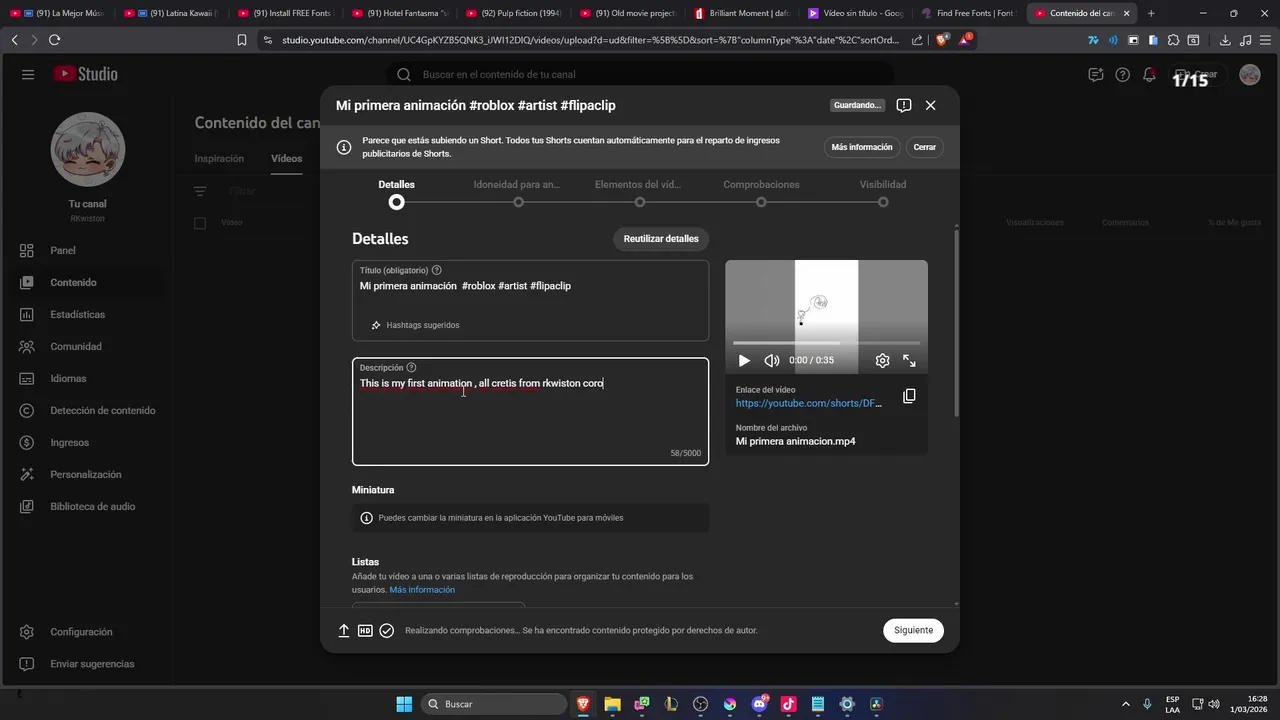
Task: Click the YouTube Studio logo
Action: tap(86, 74)
